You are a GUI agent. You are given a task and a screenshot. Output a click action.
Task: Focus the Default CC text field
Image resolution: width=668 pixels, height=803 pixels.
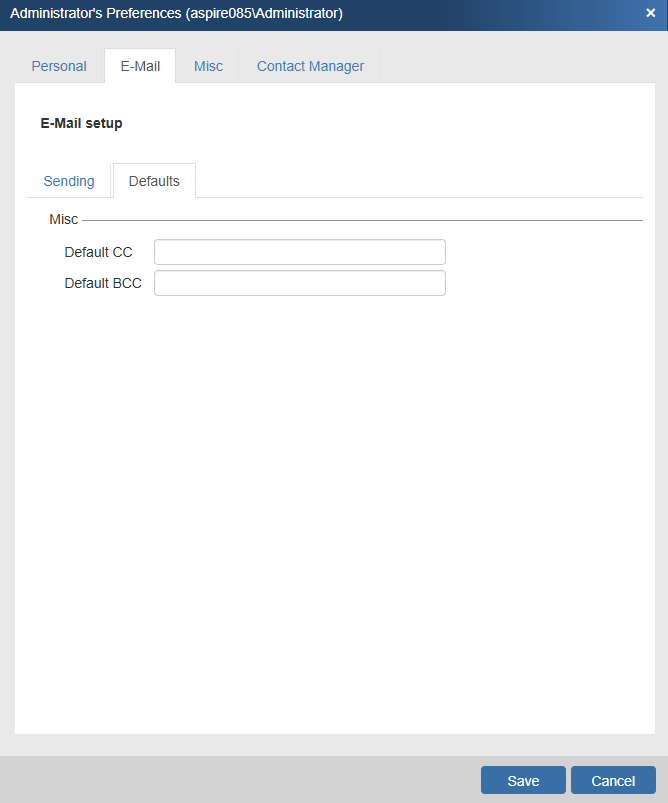click(299, 252)
